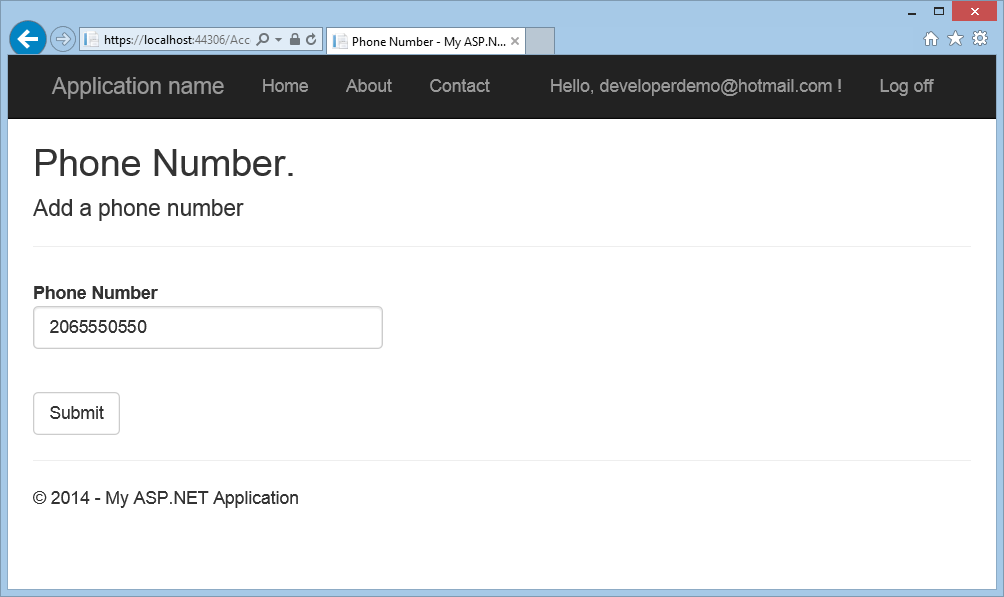
Task: Open the address bar autocomplete dropdown
Action: coord(276,38)
